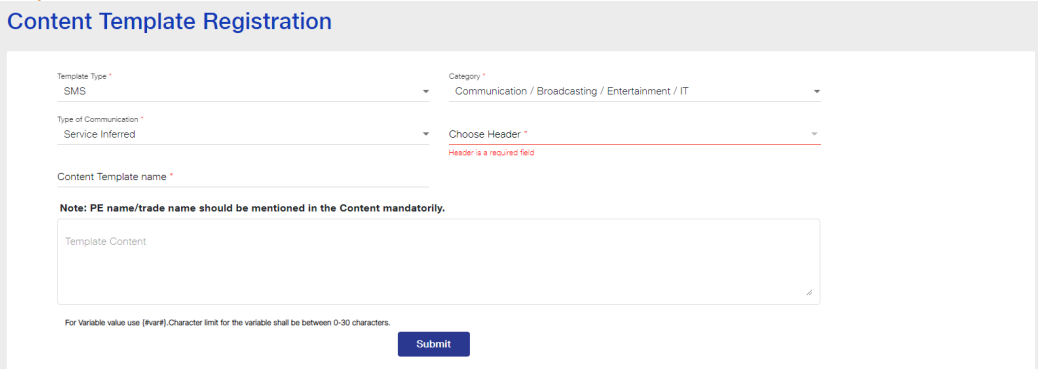Screen dimensions: 1038x385
Task: Click the PE name/trade name note text
Action: (x=252, y=208)
